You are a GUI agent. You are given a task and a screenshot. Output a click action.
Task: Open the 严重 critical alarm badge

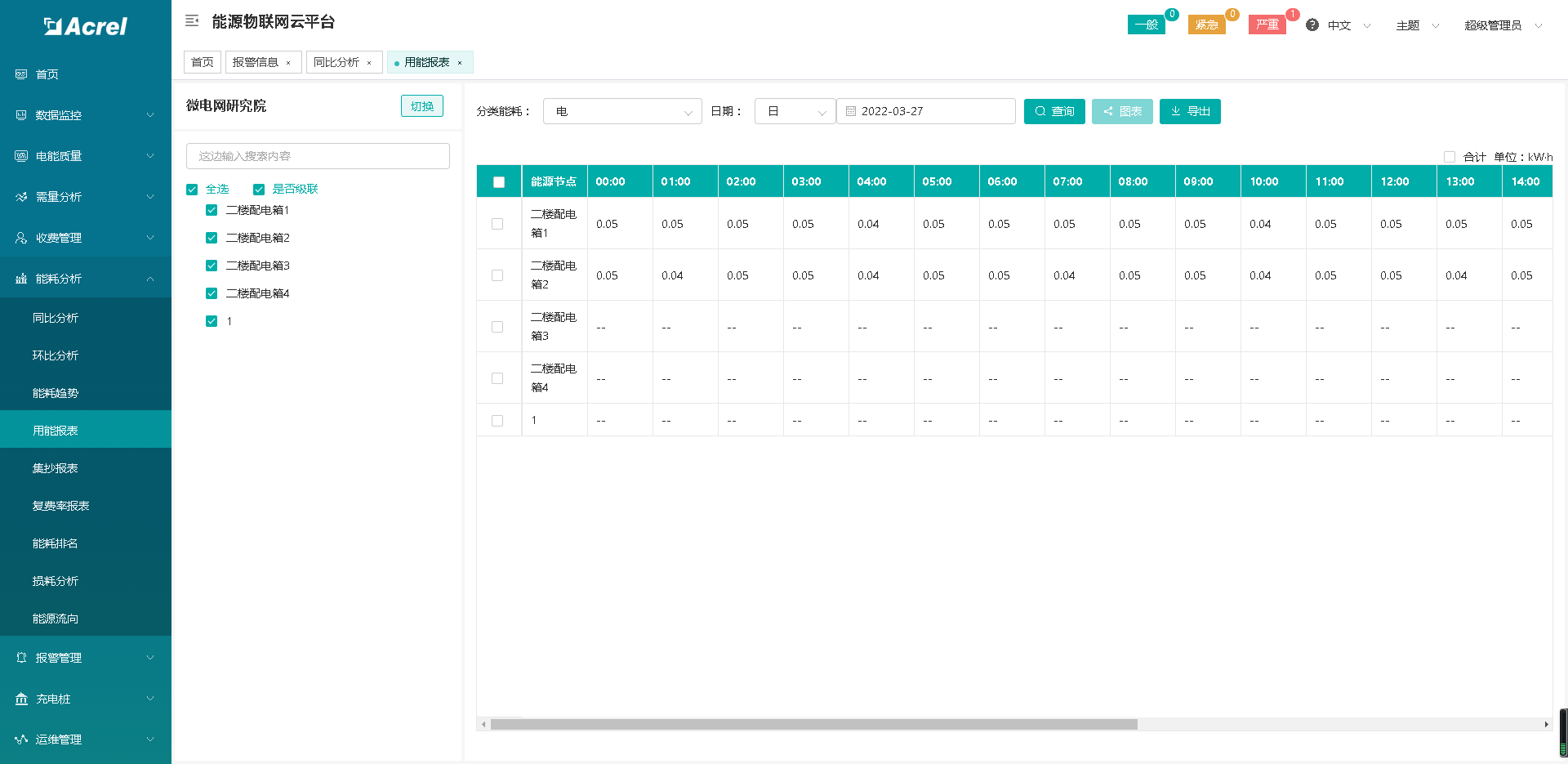coord(1267,25)
